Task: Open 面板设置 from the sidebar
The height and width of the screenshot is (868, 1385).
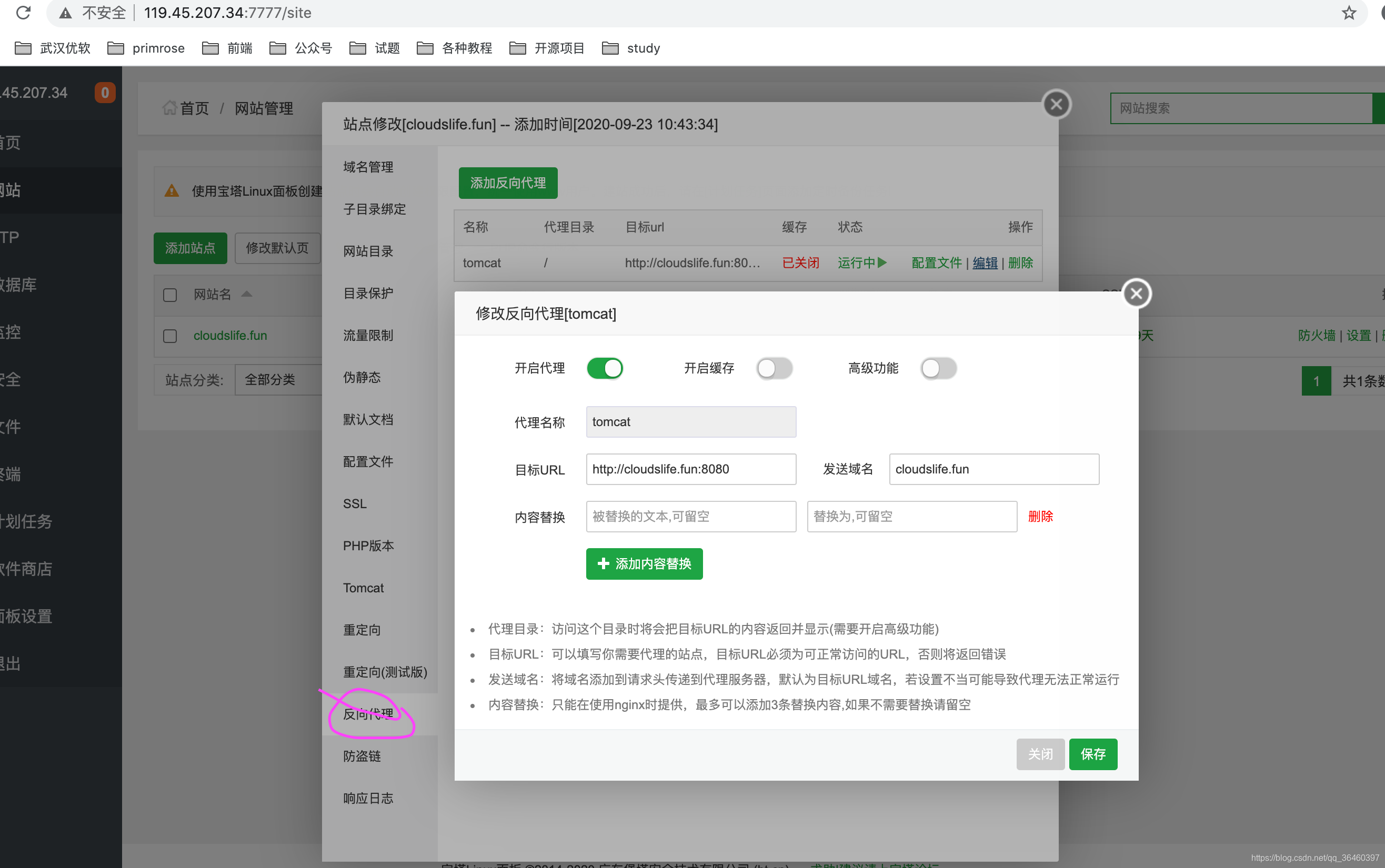Action: click(26, 615)
